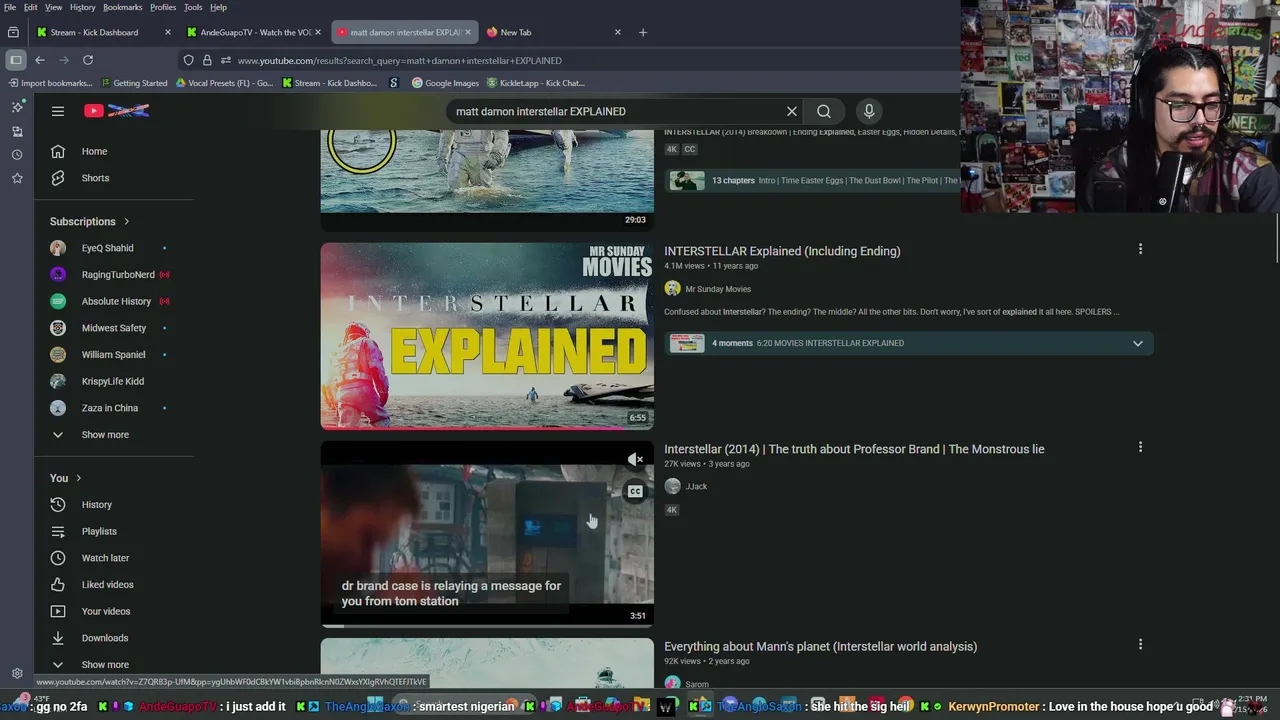Open the Firefox View icon left of the tabs
The height and width of the screenshot is (720, 1280).
(x=13, y=32)
